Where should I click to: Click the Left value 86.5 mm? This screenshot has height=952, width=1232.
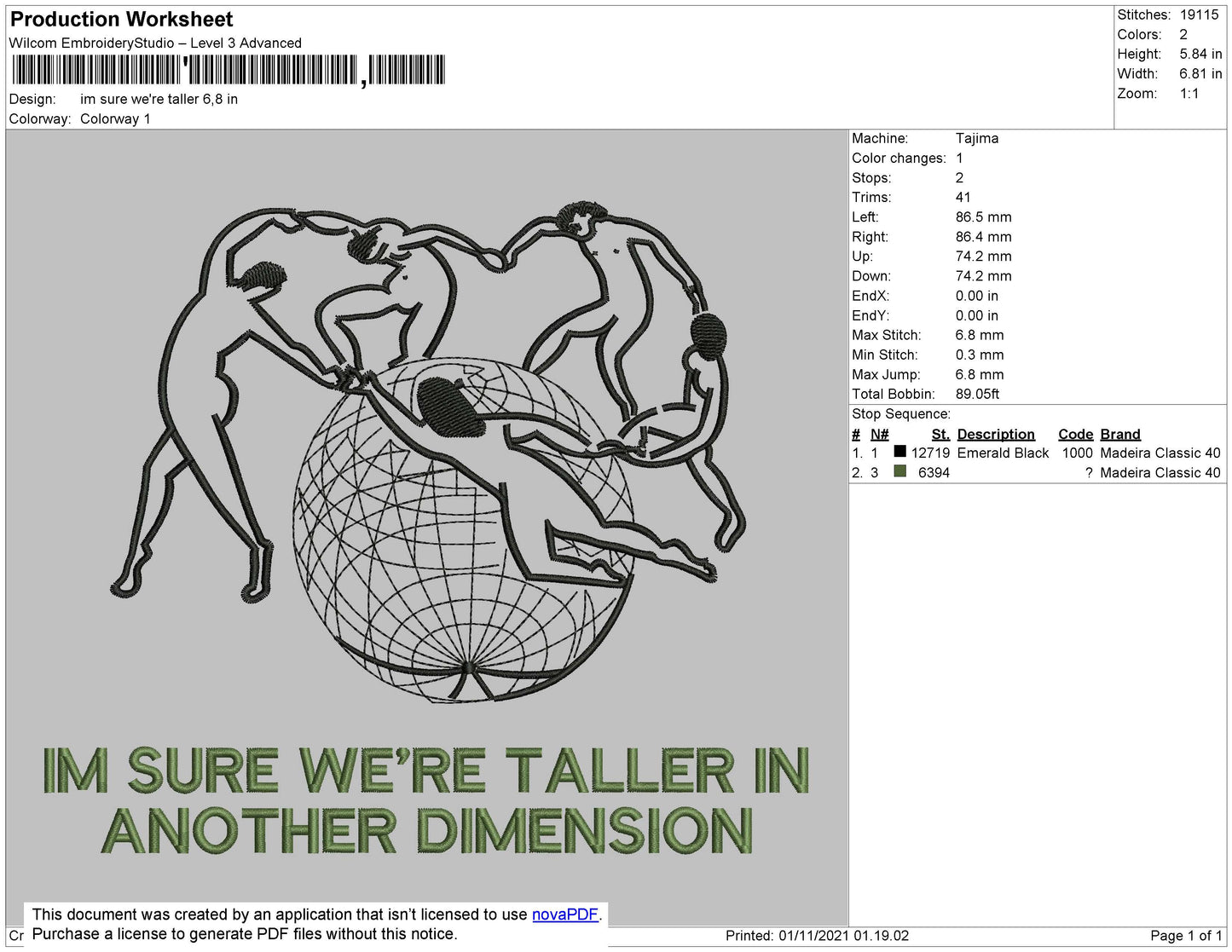click(983, 216)
